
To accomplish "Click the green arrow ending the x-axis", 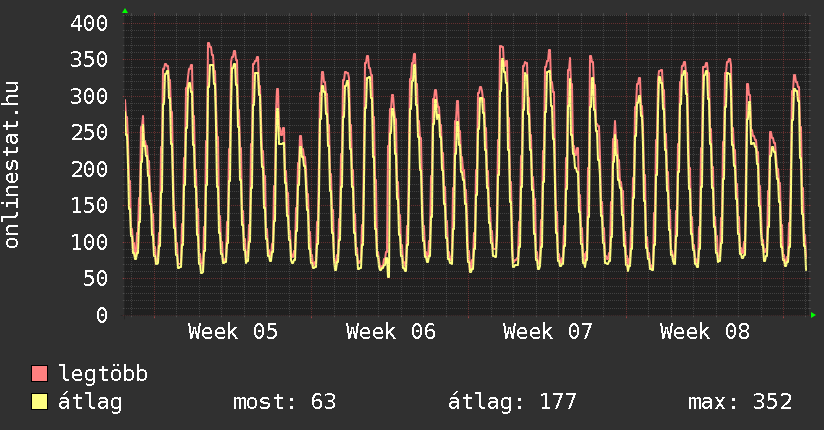I will 813,315.
